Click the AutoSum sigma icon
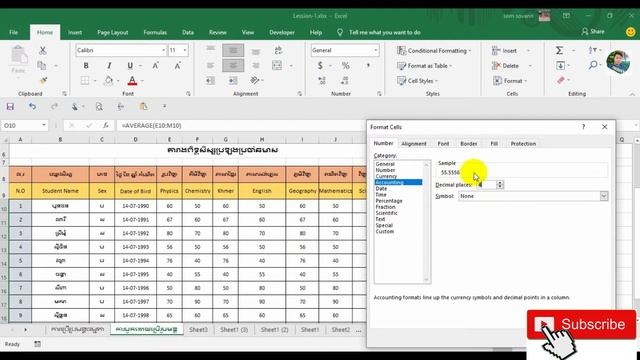The width and height of the screenshot is (640, 360). 559,50
